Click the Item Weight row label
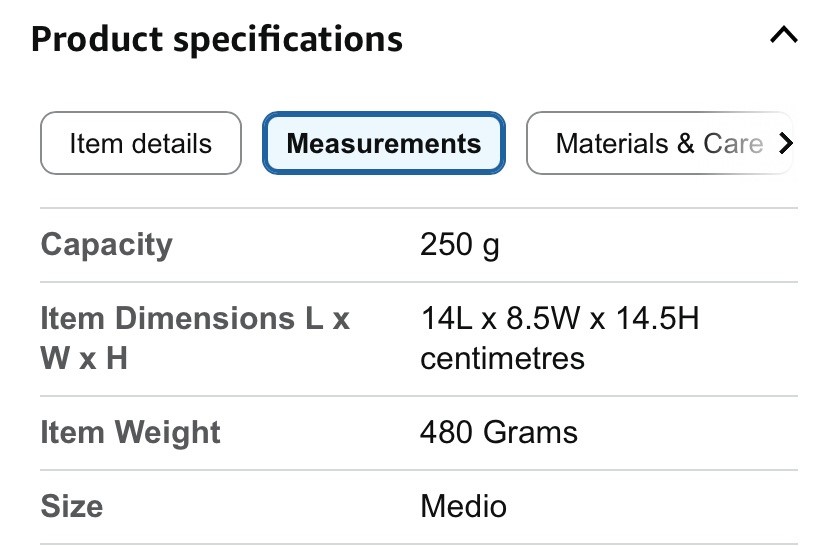Screen dimensions: 828x546 [130, 433]
